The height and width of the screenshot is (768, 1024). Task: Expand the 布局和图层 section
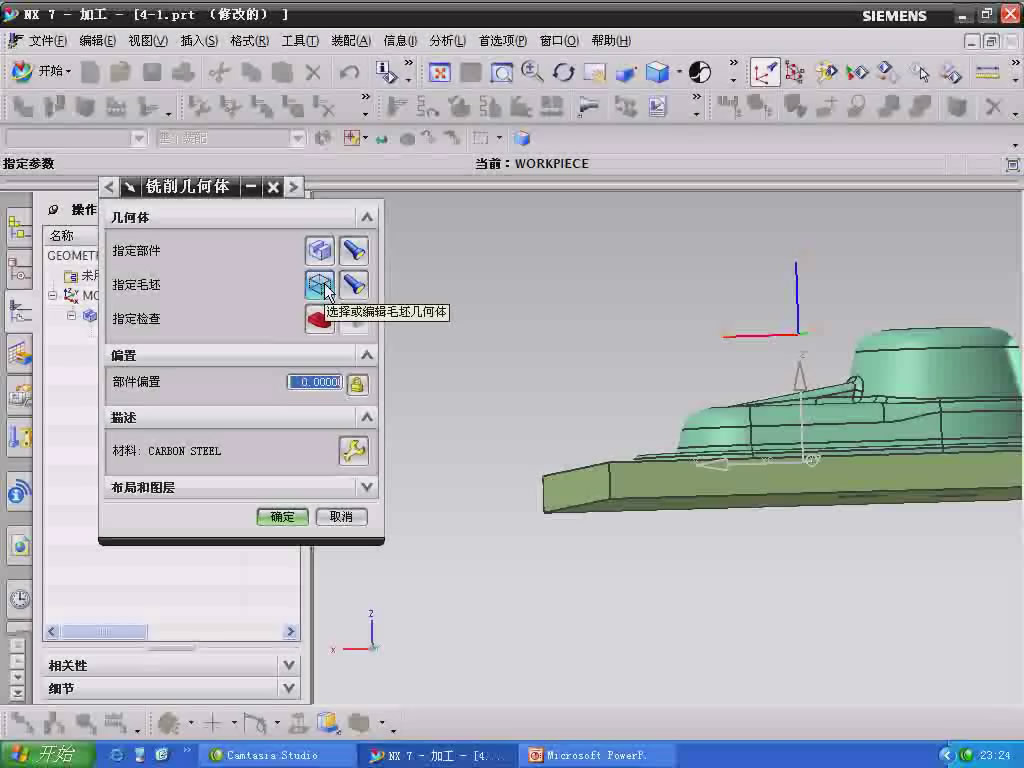(367, 487)
